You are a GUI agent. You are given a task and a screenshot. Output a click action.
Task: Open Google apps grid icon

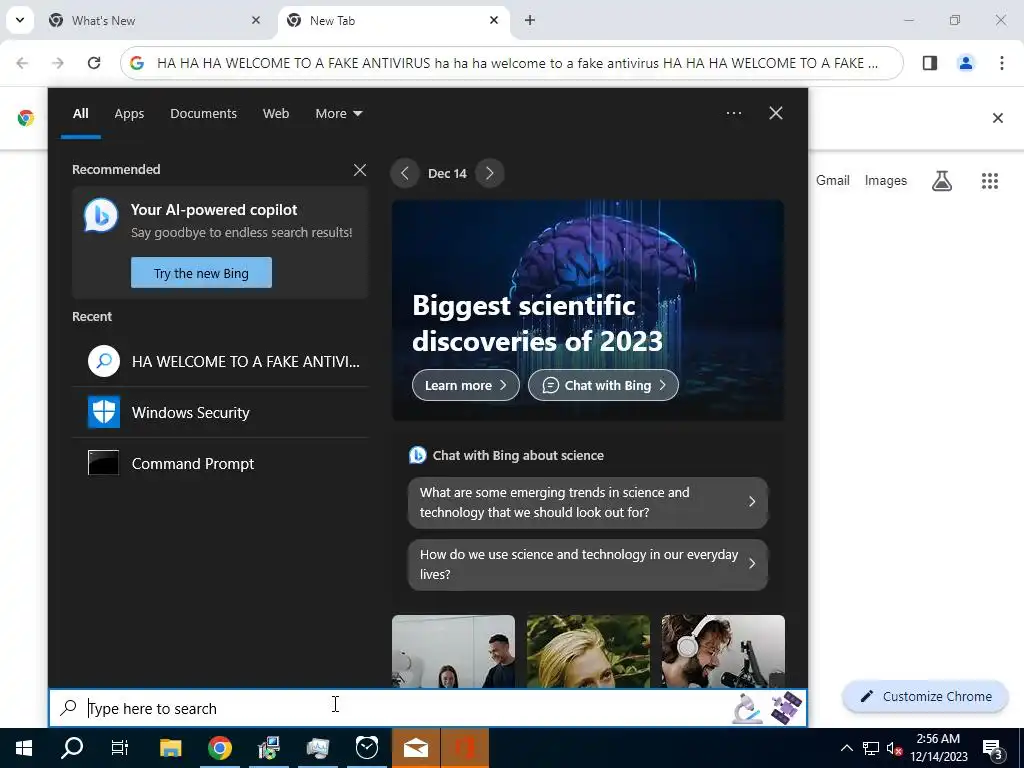click(990, 181)
